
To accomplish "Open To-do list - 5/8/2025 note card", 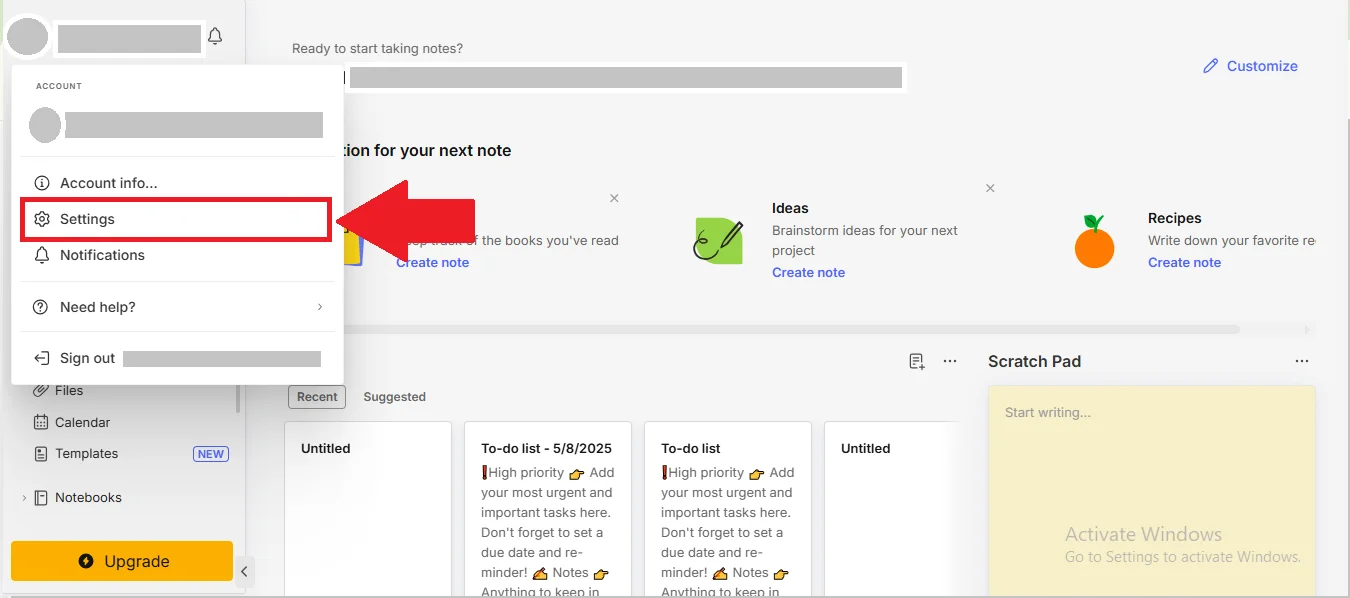I will 548,509.
